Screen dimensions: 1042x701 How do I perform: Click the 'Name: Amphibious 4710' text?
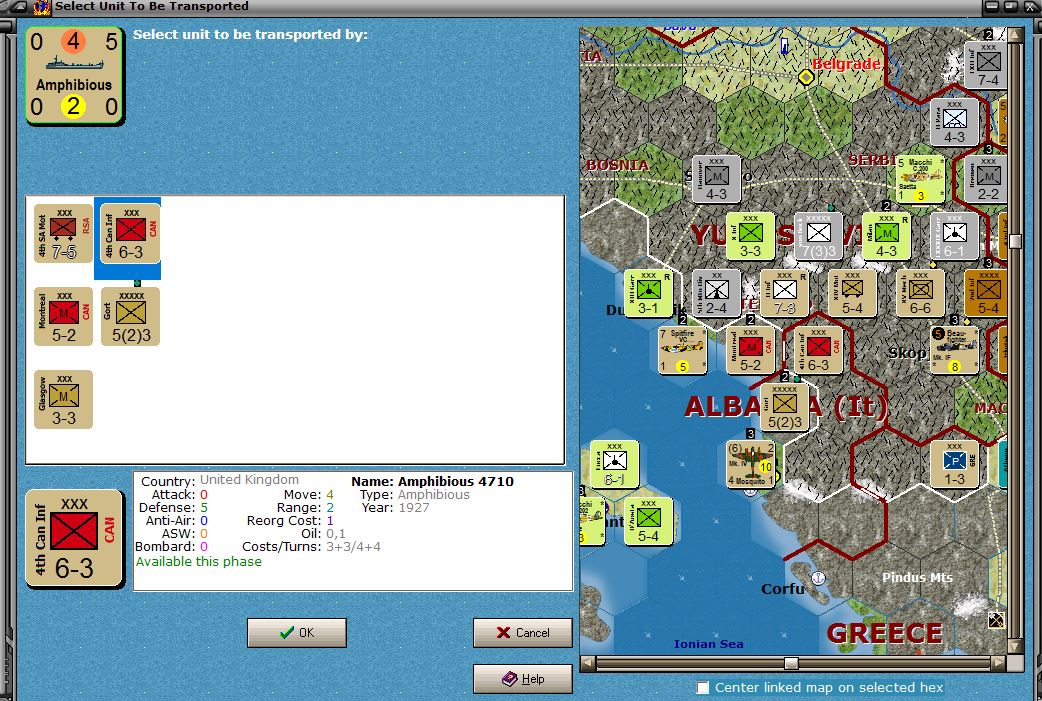(433, 481)
